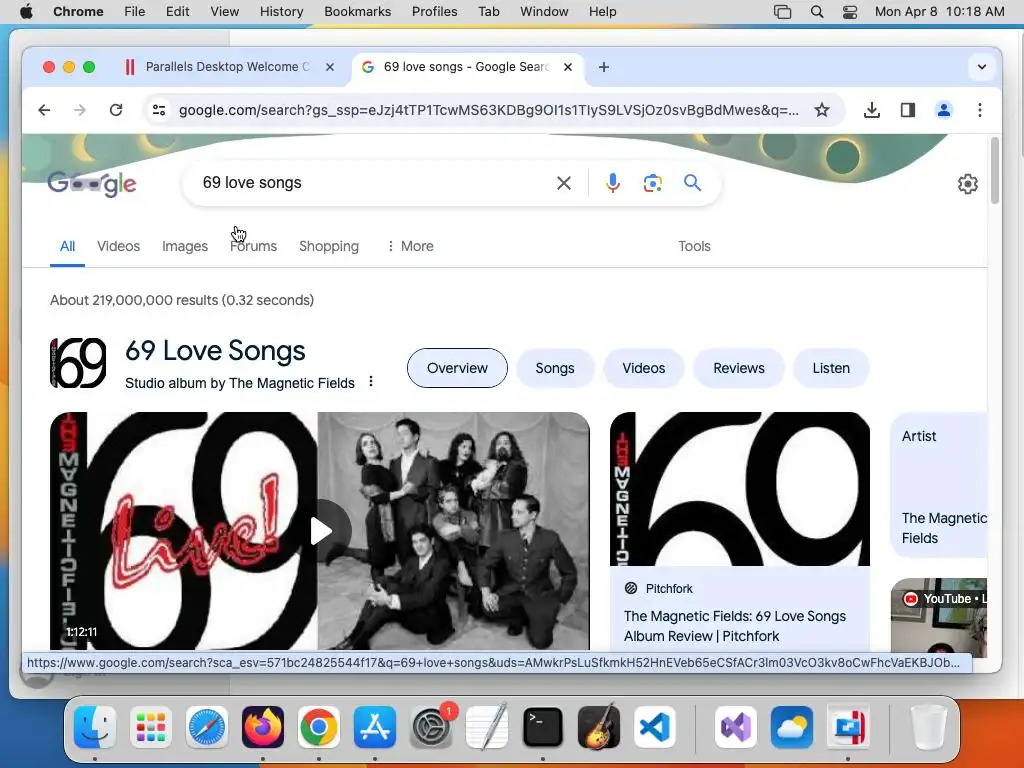Launch Firefox from the Dock
The image size is (1024, 768).
click(x=263, y=727)
